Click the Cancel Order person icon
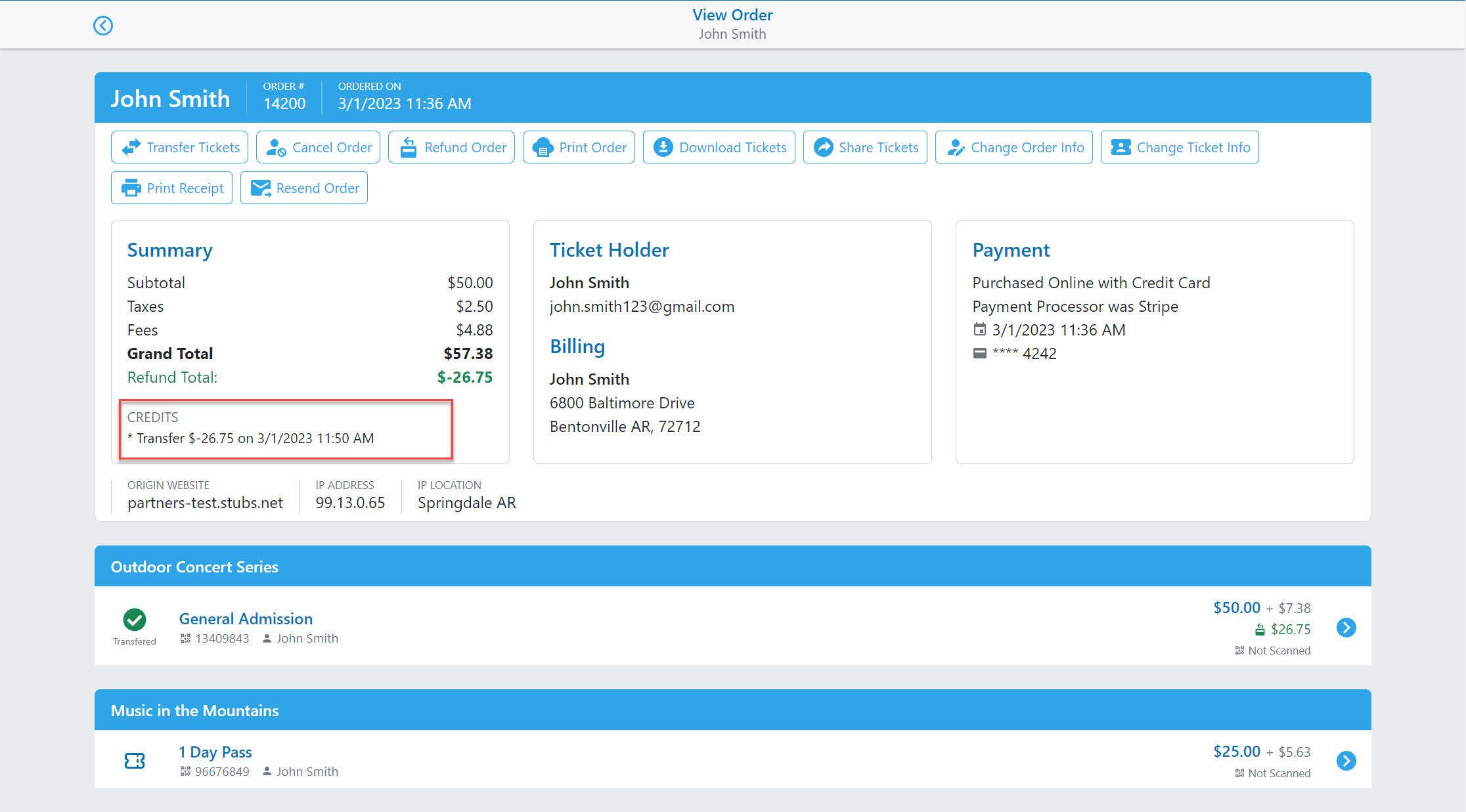This screenshot has height=812, width=1466. pyautogui.click(x=276, y=148)
